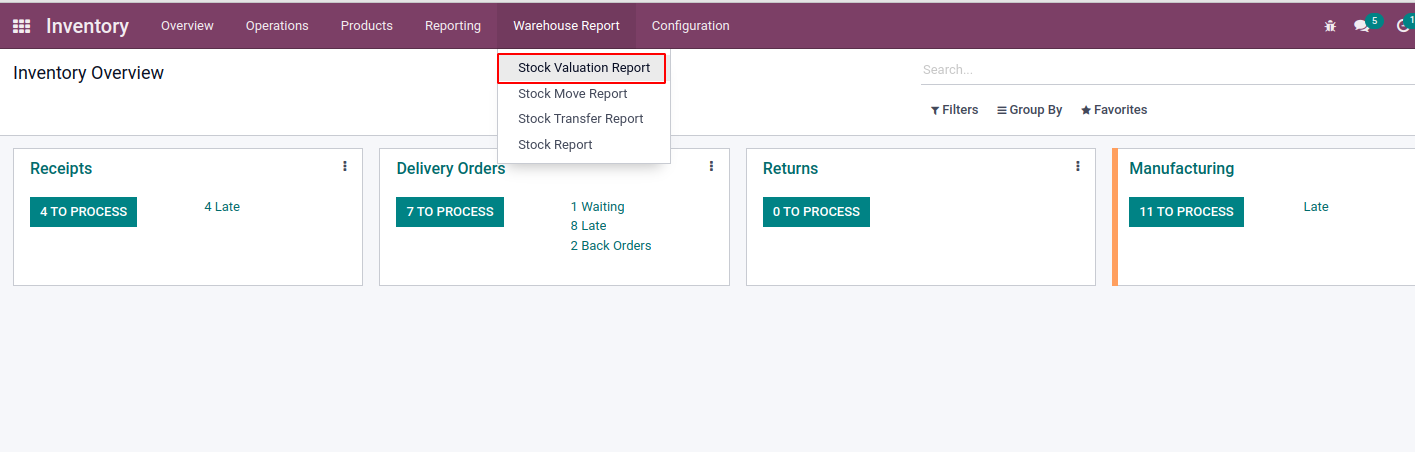
Task: Expand the Filters dropdown
Action: pyautogui.click(x=954, y=110)
